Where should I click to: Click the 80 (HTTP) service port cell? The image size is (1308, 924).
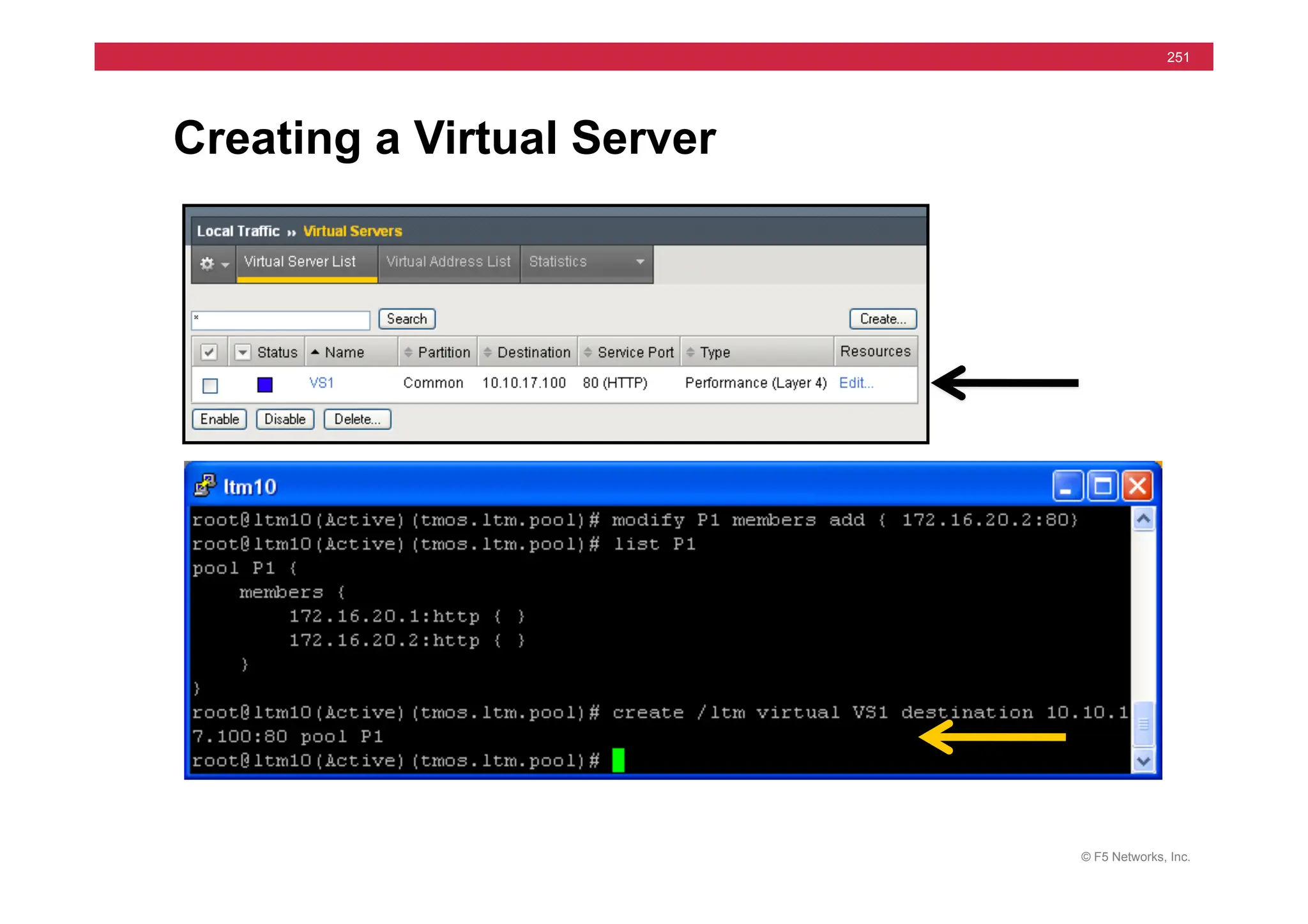(615, 383)
